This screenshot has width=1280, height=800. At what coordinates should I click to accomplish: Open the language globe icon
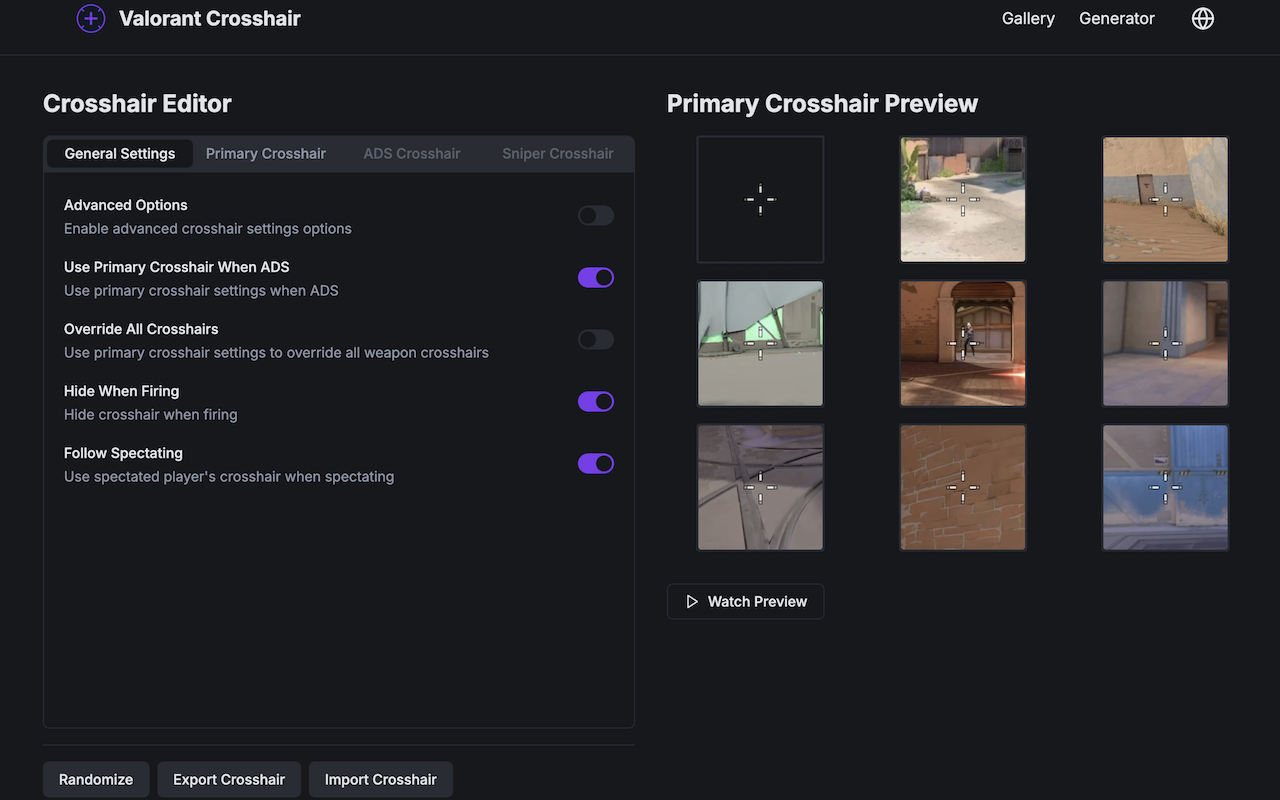point(1202,18)
